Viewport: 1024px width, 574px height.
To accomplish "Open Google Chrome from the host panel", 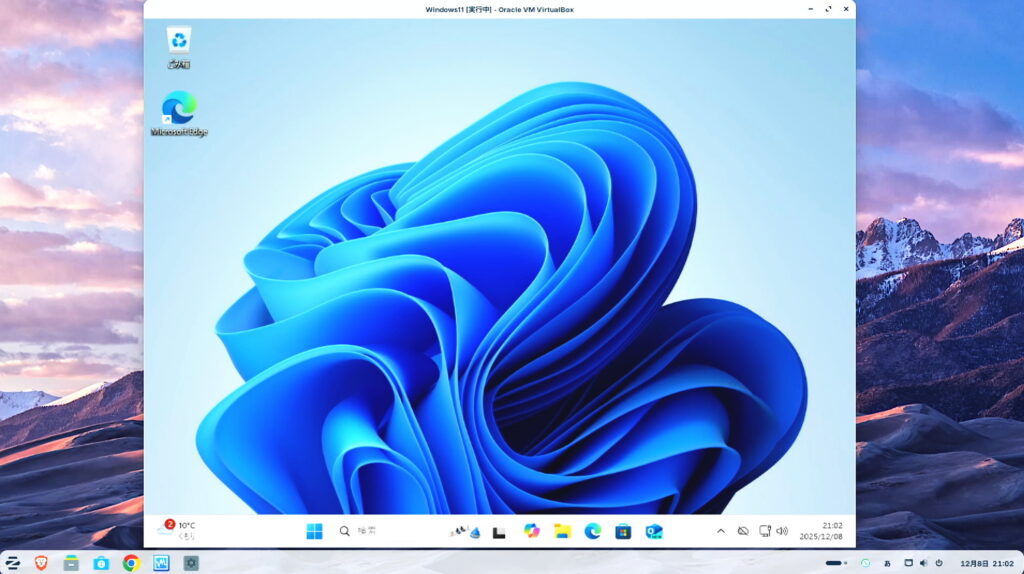I will [131, 563].
